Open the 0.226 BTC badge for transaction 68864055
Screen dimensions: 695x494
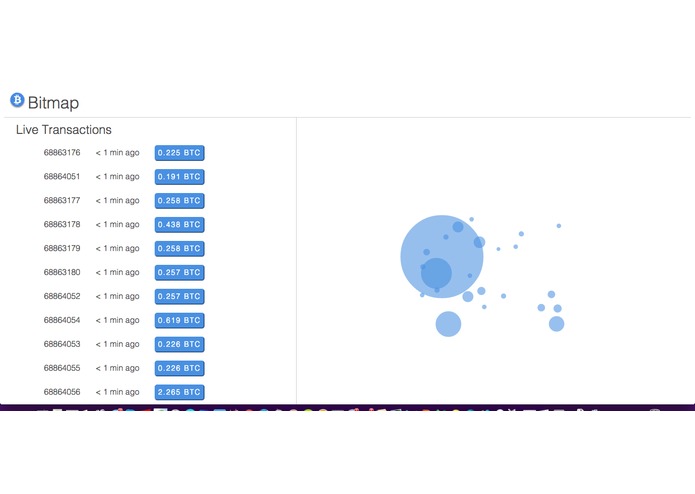[180, 368]
